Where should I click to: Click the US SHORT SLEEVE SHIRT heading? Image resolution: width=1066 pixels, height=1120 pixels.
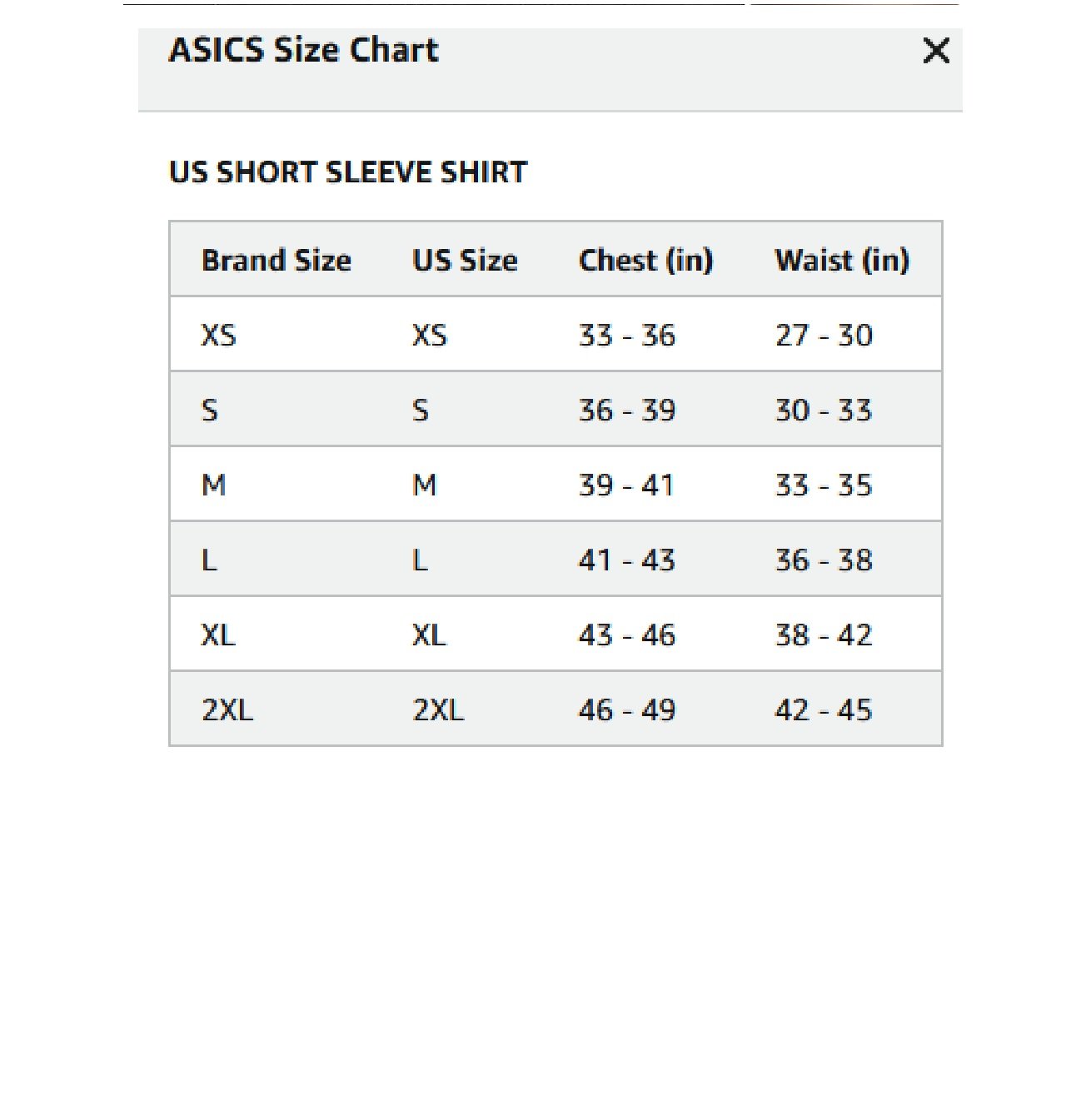pyautogui.click(x=348, y=172)
